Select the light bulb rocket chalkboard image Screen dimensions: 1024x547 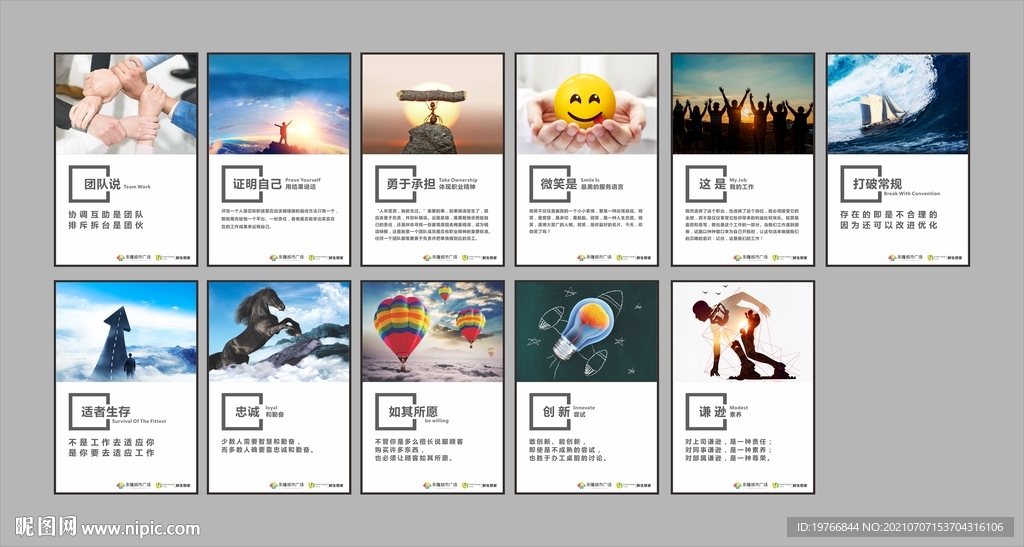pyautogui.click(x=586, y=332)
